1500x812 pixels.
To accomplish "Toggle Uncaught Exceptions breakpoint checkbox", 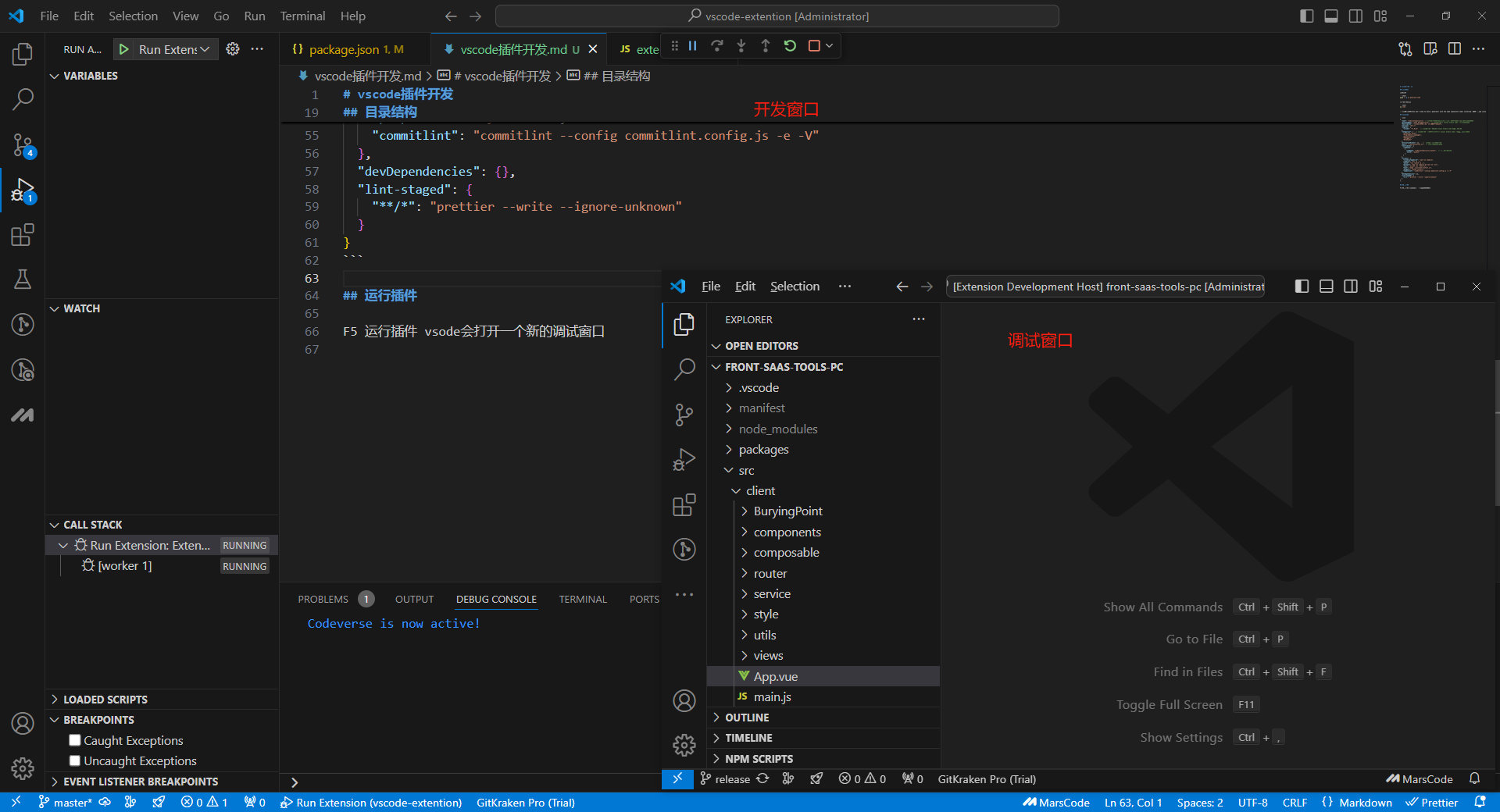I will (75, 760).
